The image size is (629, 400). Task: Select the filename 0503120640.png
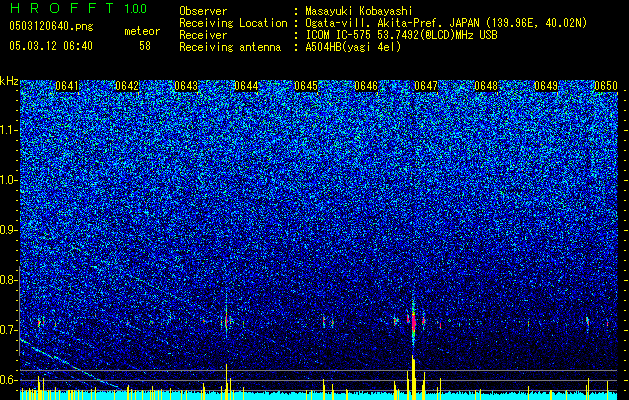[51, 26]
